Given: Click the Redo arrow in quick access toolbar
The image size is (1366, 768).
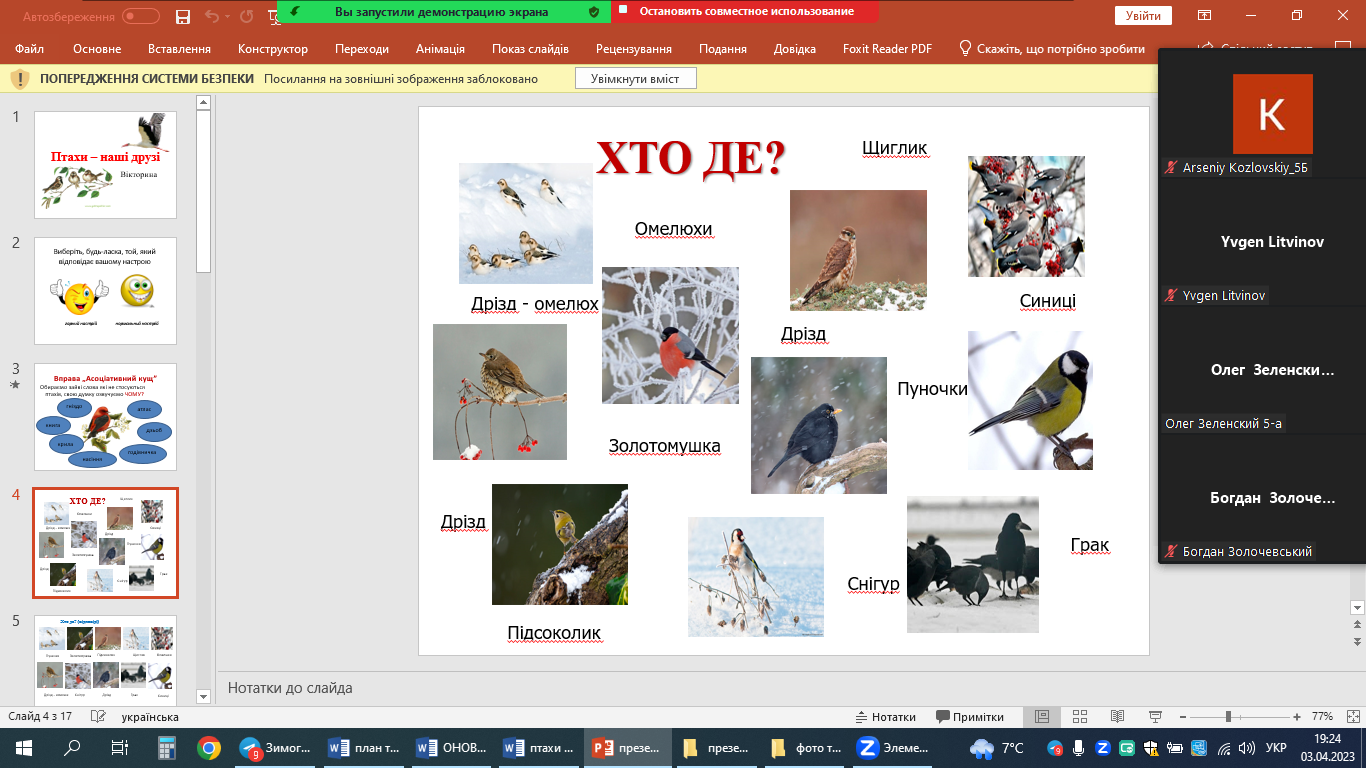Looking at the screenshot, I should click(x=247, y=16).
